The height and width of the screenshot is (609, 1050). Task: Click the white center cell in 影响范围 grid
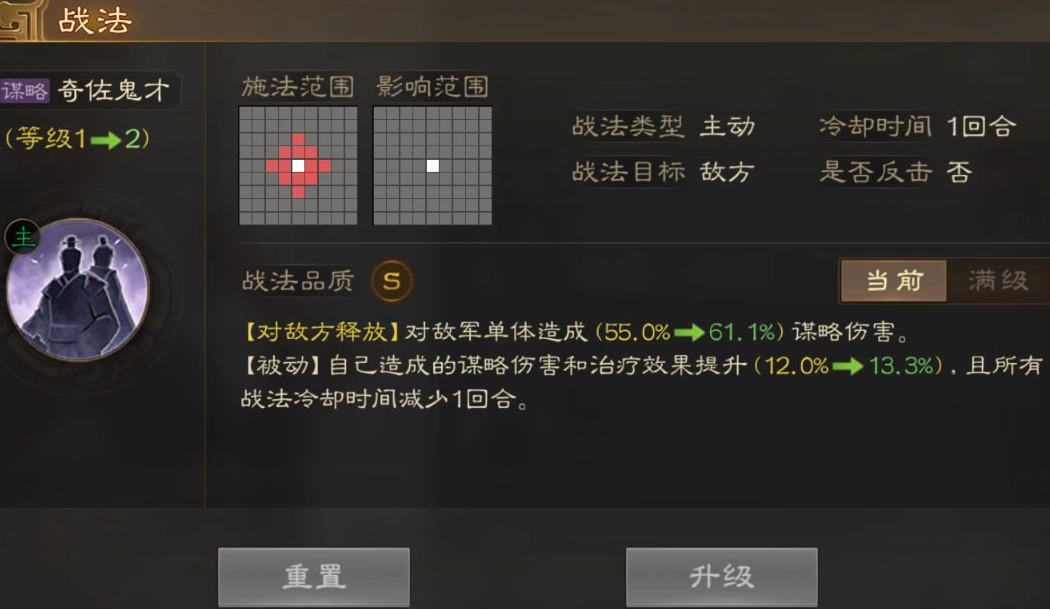pos(433,165)
